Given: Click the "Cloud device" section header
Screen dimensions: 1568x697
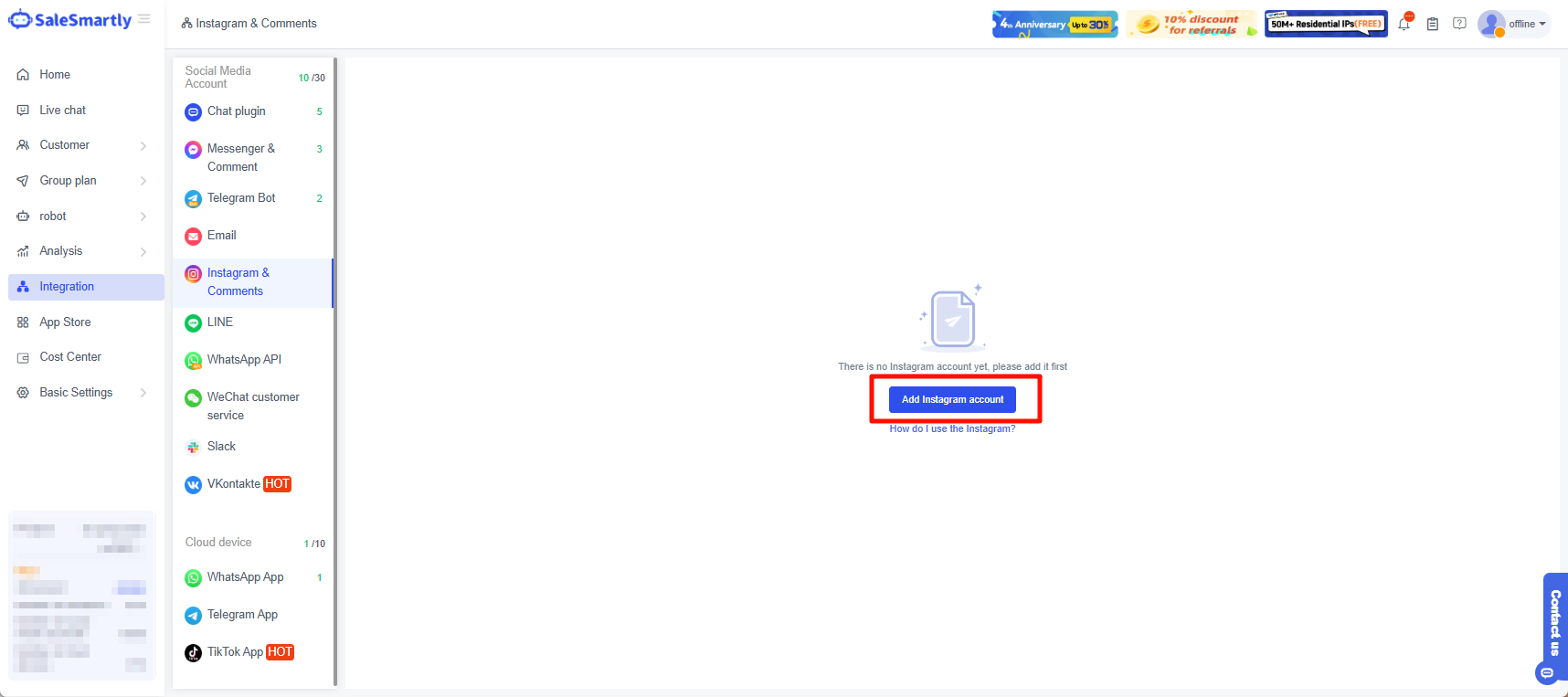Looking at the screenshot, I should pos(218,543).
